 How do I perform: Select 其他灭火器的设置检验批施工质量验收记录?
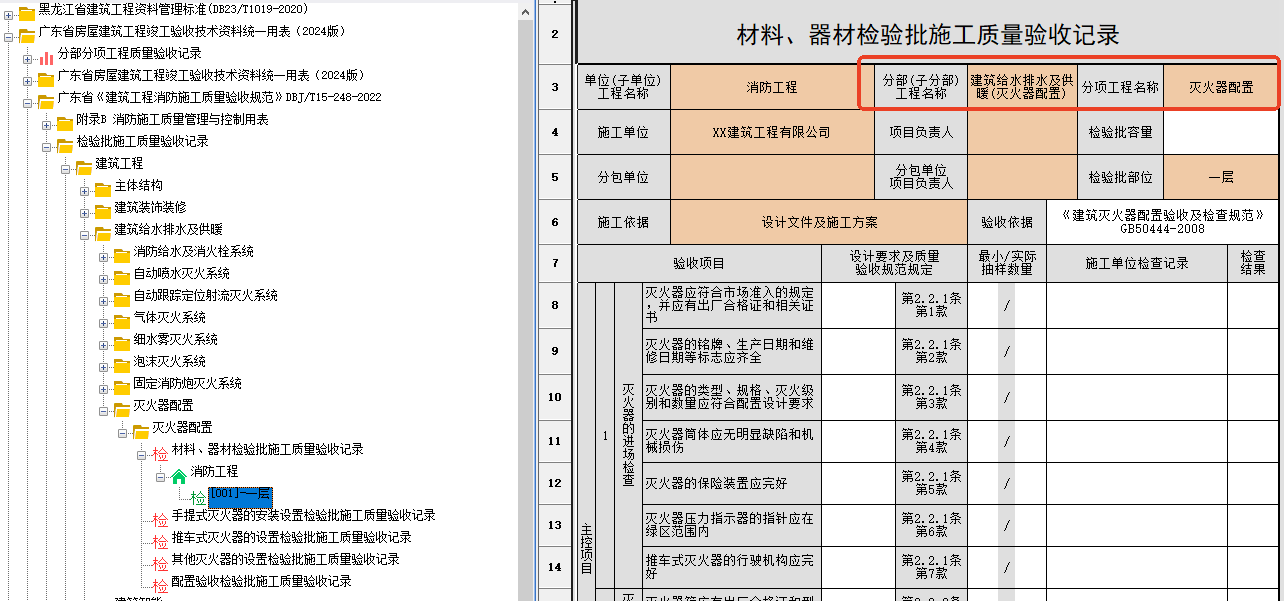click(x=285, y=560)
